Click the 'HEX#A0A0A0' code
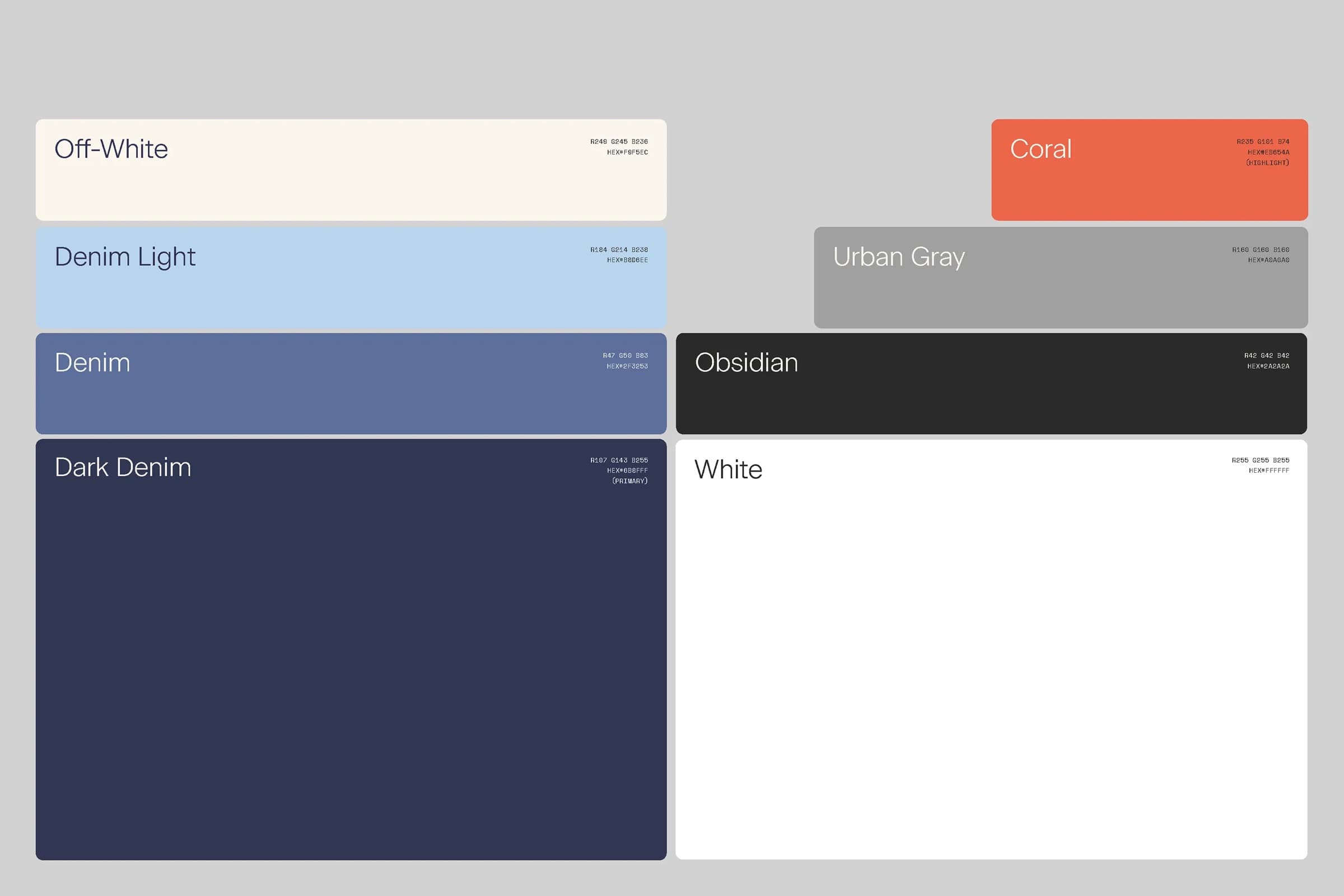1344x896 pixels. 1268,260
